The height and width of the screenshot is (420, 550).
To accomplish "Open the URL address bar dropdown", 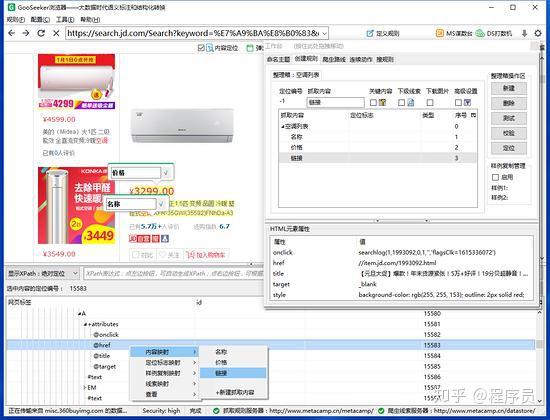I will pos(324,33).
